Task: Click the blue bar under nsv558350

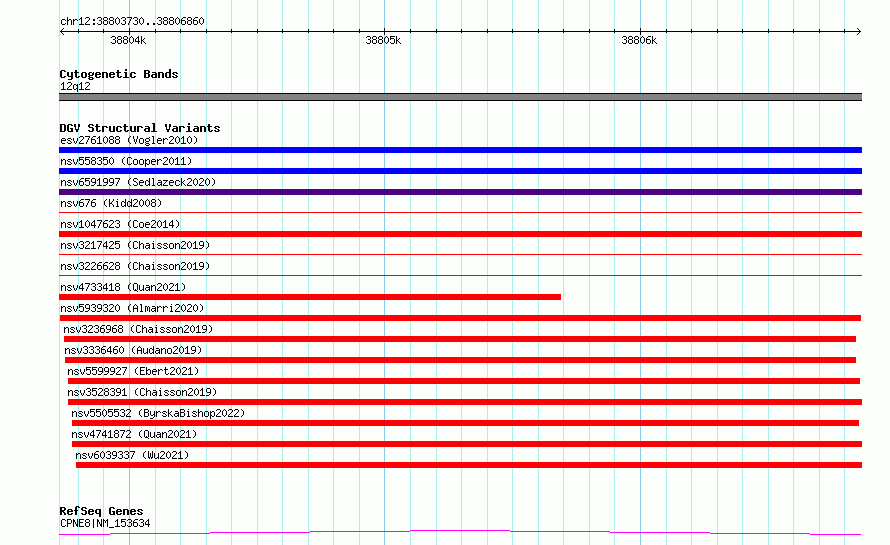Action: pyautogui.click(x=460, y=171)
